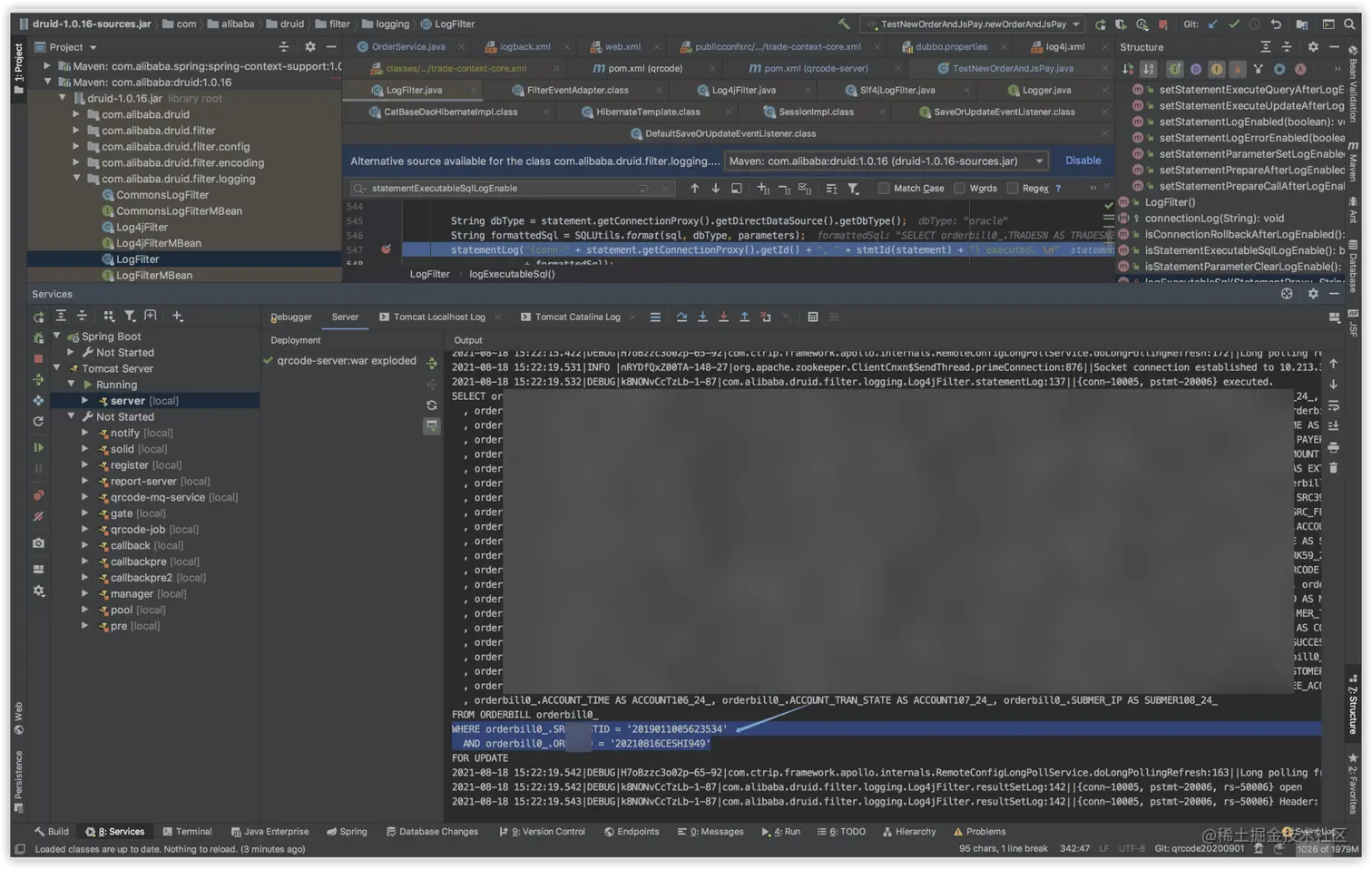
Task: Toggle Sort by Visibility in Structure
Action: [1128, 69]
